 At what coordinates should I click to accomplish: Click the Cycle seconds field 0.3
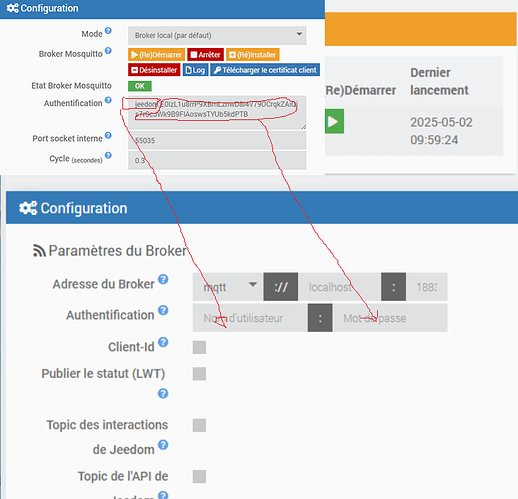(217, 160)
